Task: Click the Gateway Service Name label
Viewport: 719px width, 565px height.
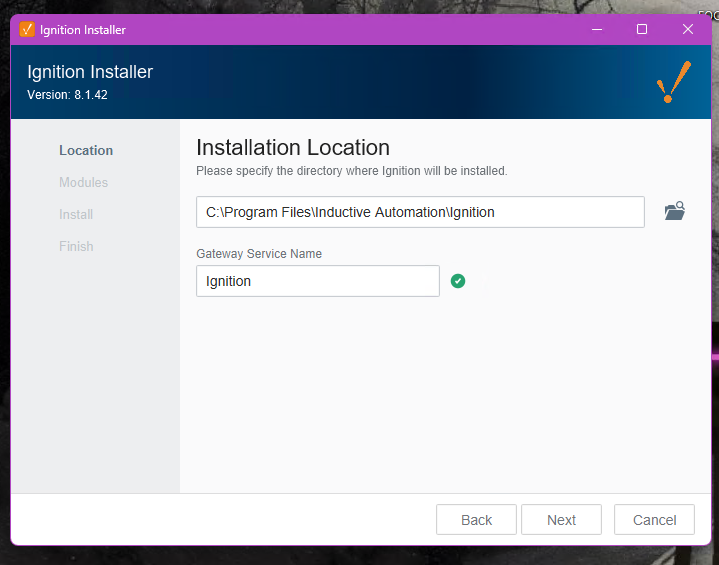Action: pyautogui.click(x=259, y=254)
